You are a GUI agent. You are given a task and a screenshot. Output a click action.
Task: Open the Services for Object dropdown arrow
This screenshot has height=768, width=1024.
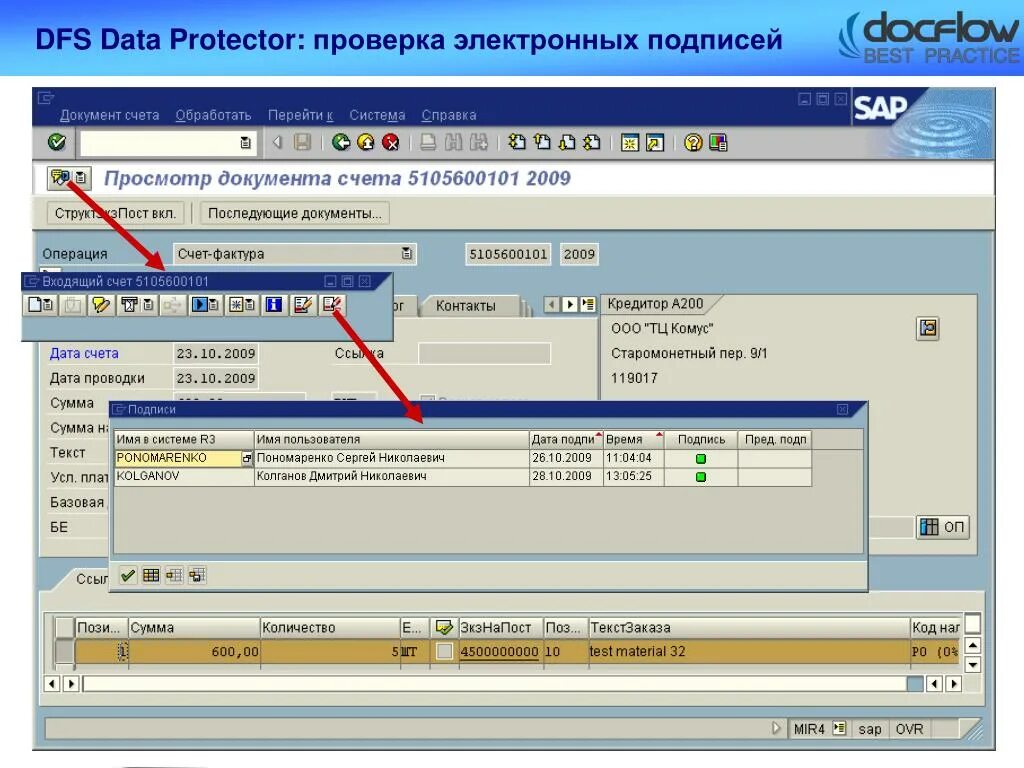[80, 178]
